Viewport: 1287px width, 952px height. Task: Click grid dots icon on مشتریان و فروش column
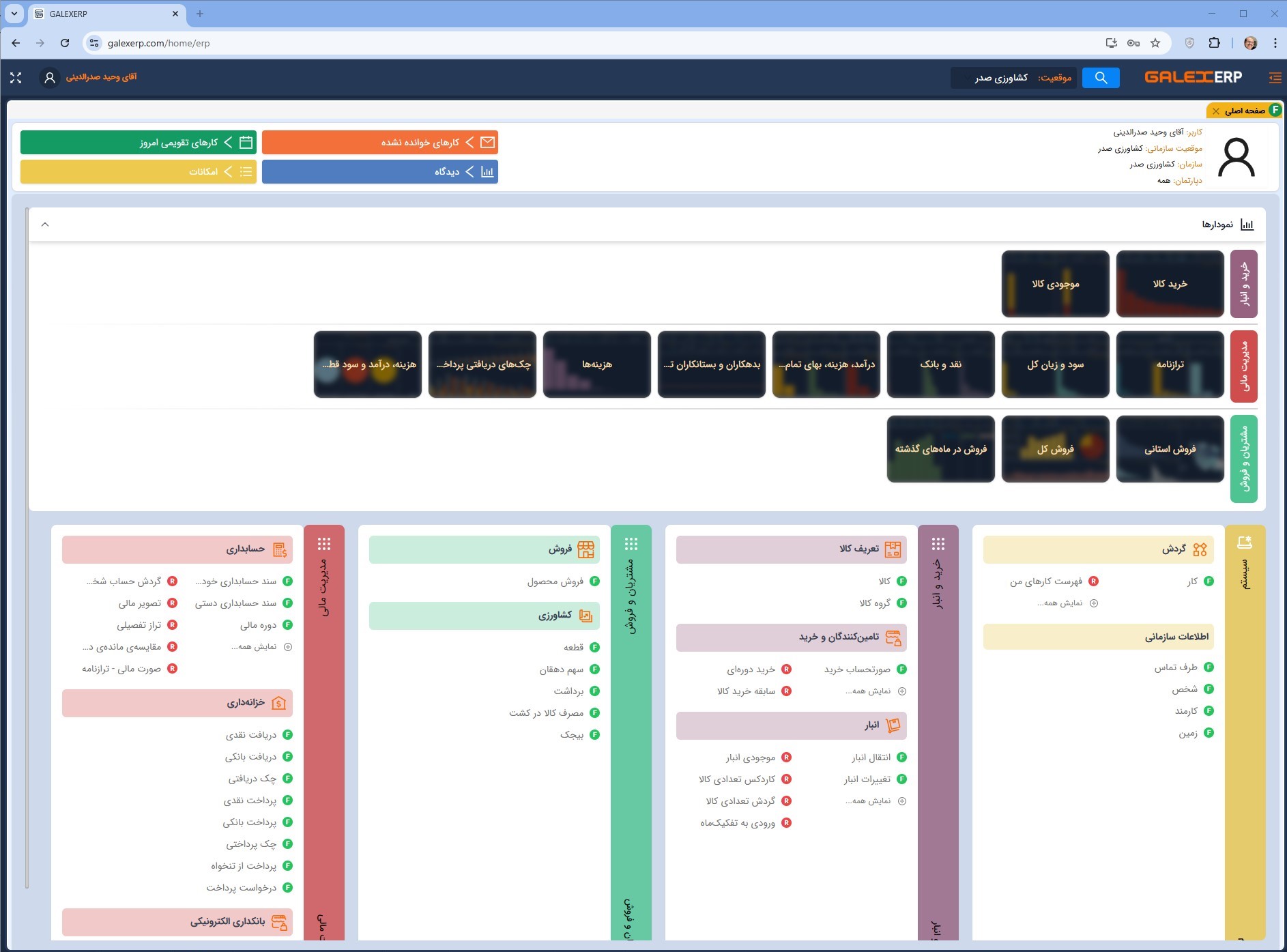631,544
